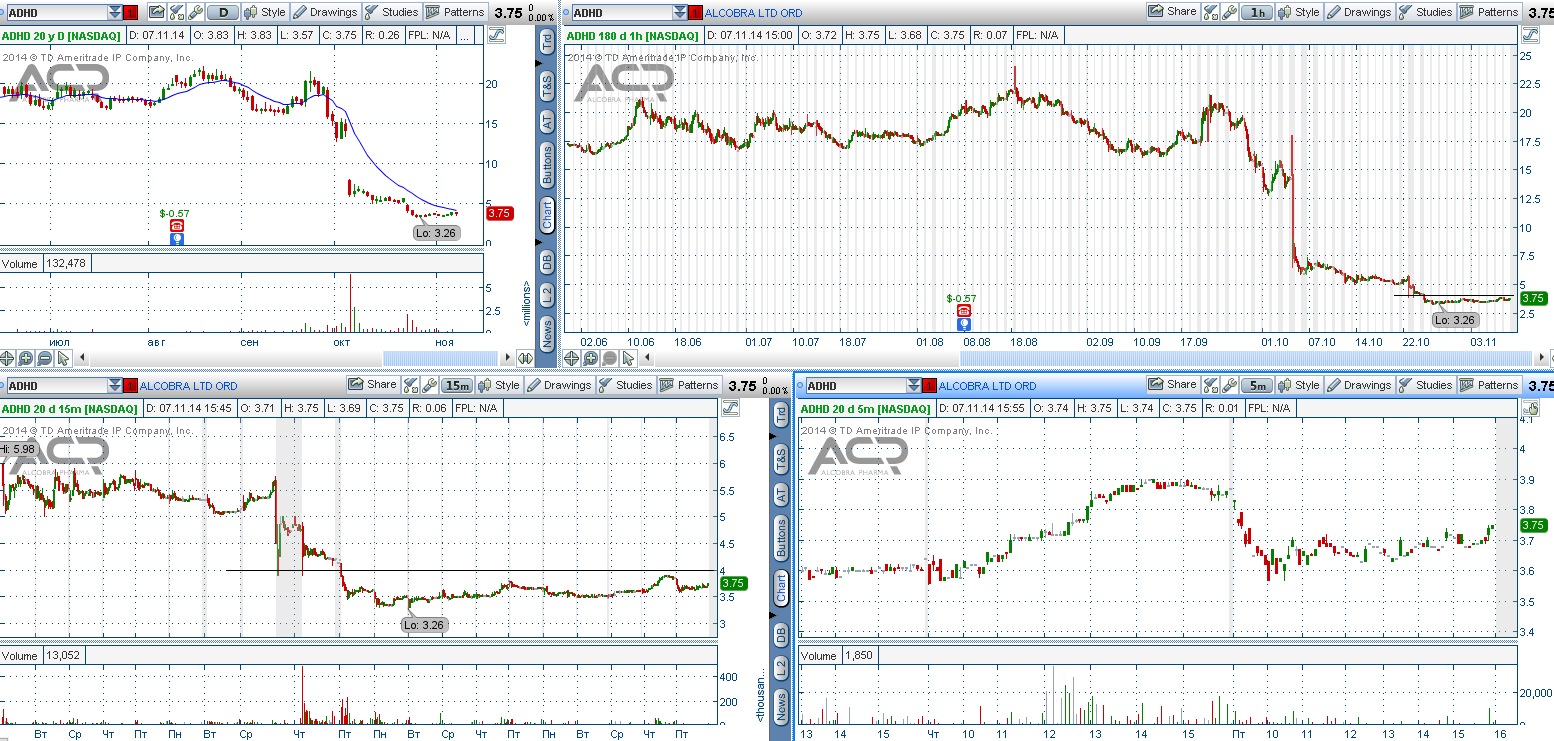Click the 'Volume 13,052' label on the 15m chart
Viewport: 1554px width, 741px height.
pos(43,655)
